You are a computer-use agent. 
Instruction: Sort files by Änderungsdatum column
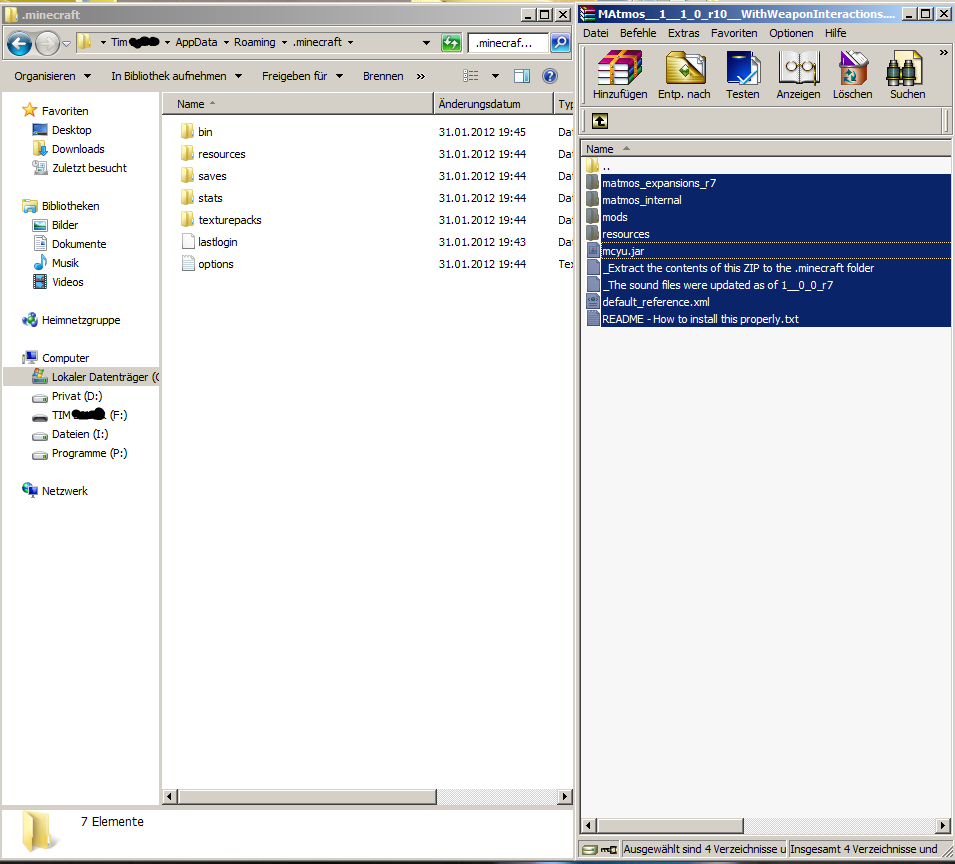[x=494, y=104]
